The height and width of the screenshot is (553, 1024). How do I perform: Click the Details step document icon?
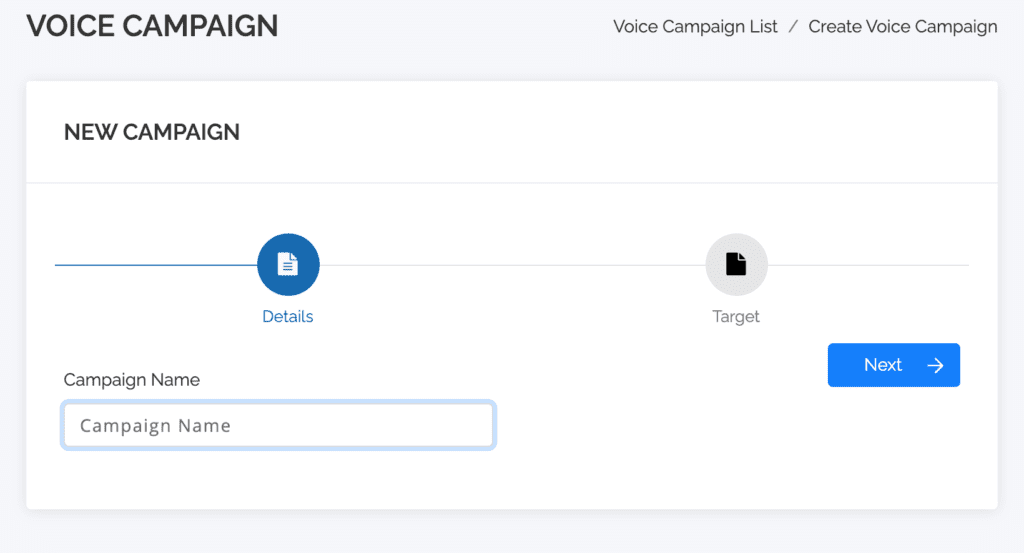tap(288, 264)
